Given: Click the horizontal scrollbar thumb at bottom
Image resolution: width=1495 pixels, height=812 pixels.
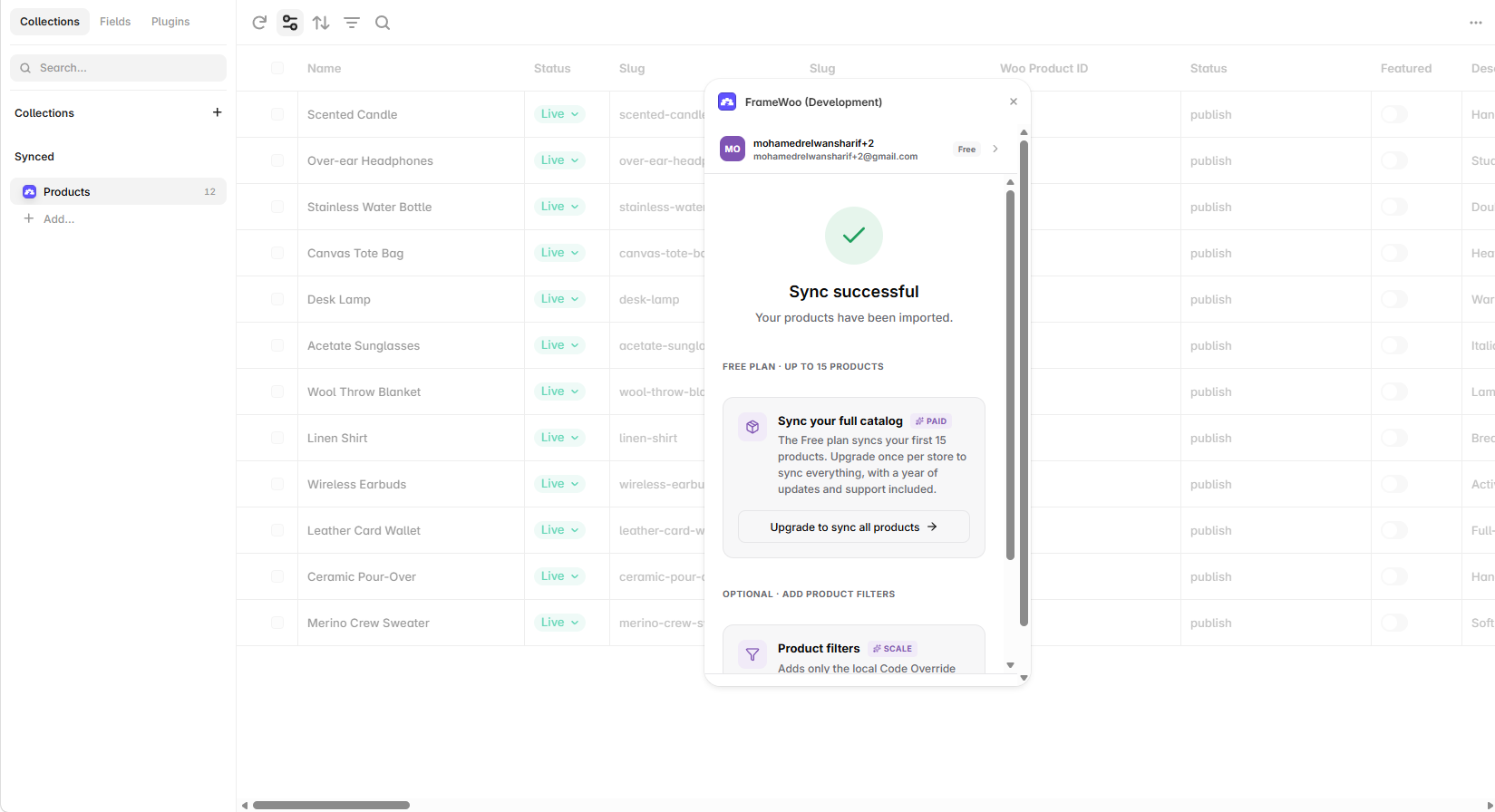Looking at the screenshot, I should coord(331,805).
